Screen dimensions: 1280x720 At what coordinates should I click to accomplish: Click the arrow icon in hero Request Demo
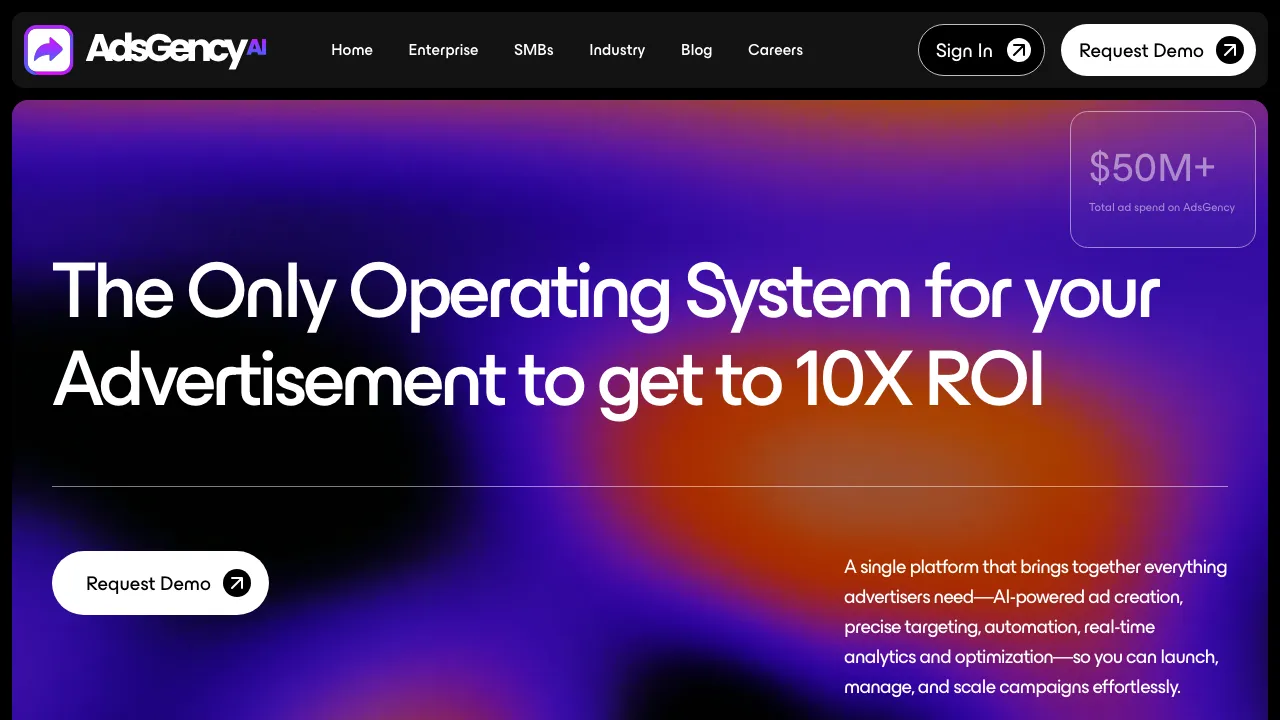(x=236, y=582)
